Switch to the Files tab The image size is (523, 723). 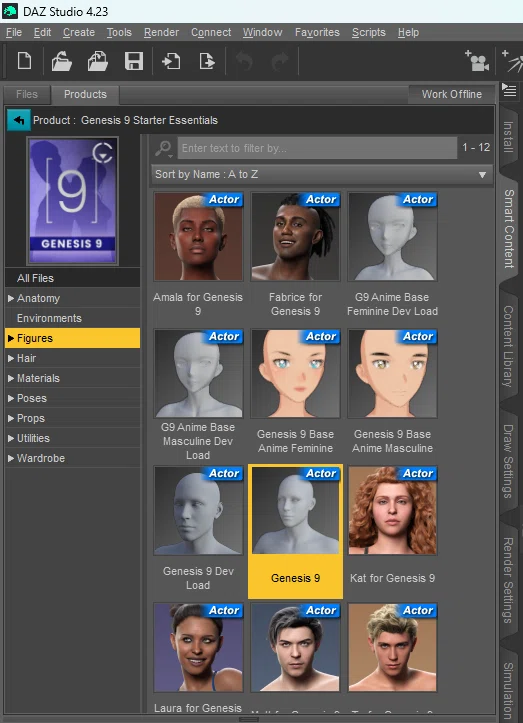pyautogui.click(x=27, y=94)
